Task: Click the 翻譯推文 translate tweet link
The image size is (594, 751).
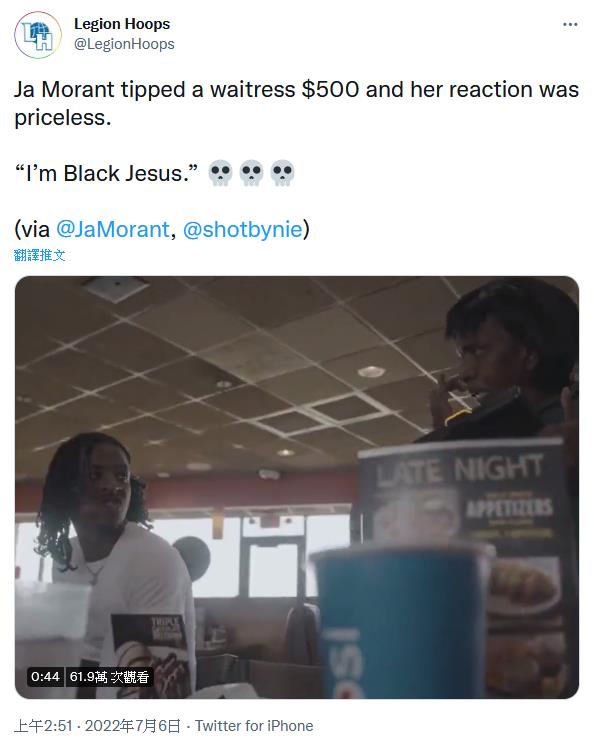Action: coord(40,255)
